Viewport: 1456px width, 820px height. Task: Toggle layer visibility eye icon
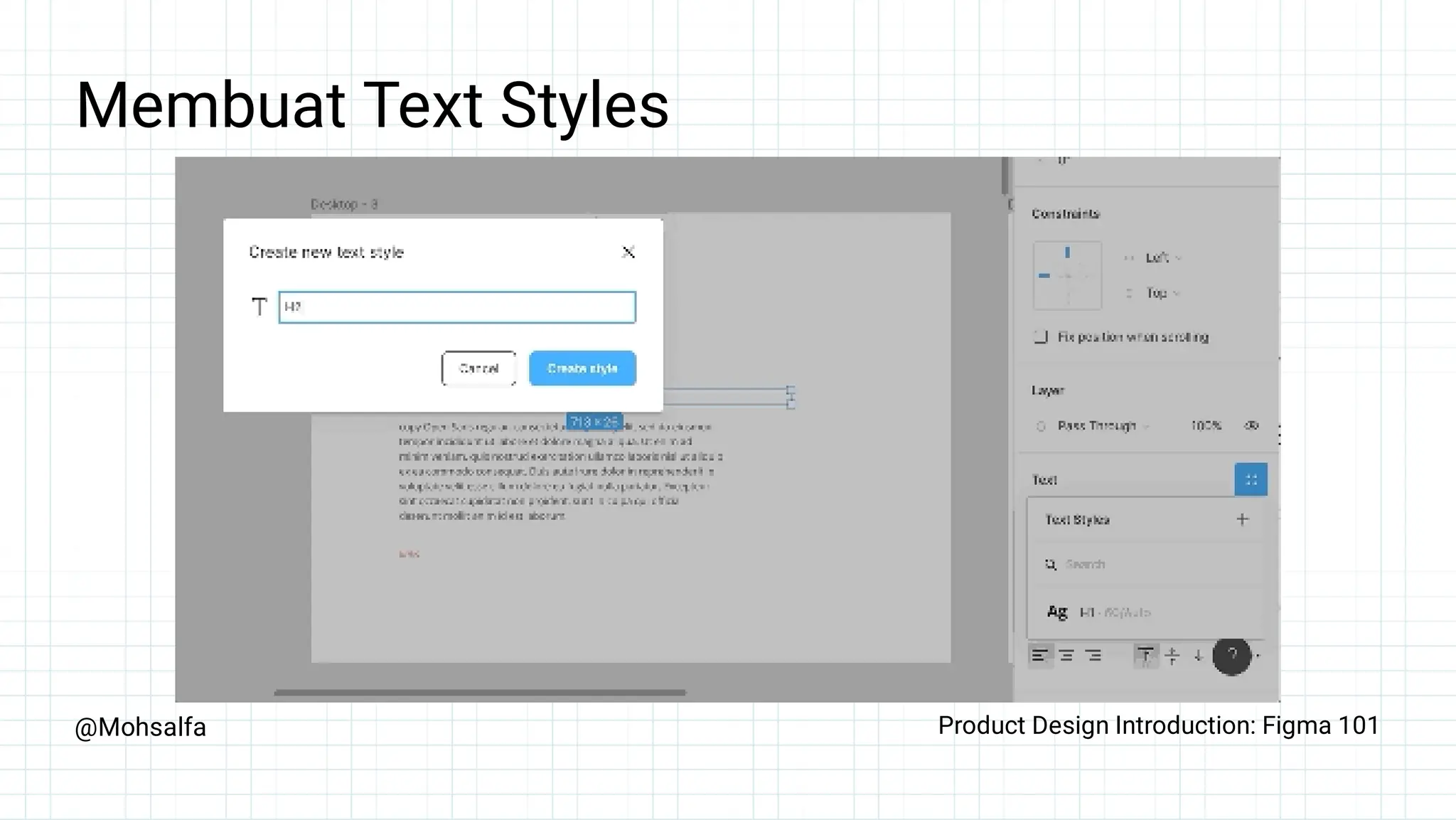click(1251, 425)
